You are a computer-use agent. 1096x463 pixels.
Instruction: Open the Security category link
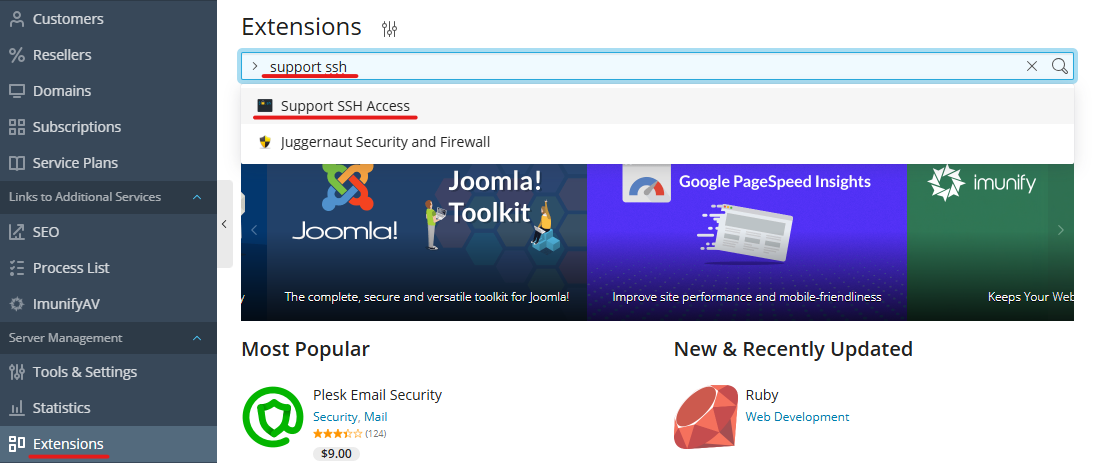335,417
